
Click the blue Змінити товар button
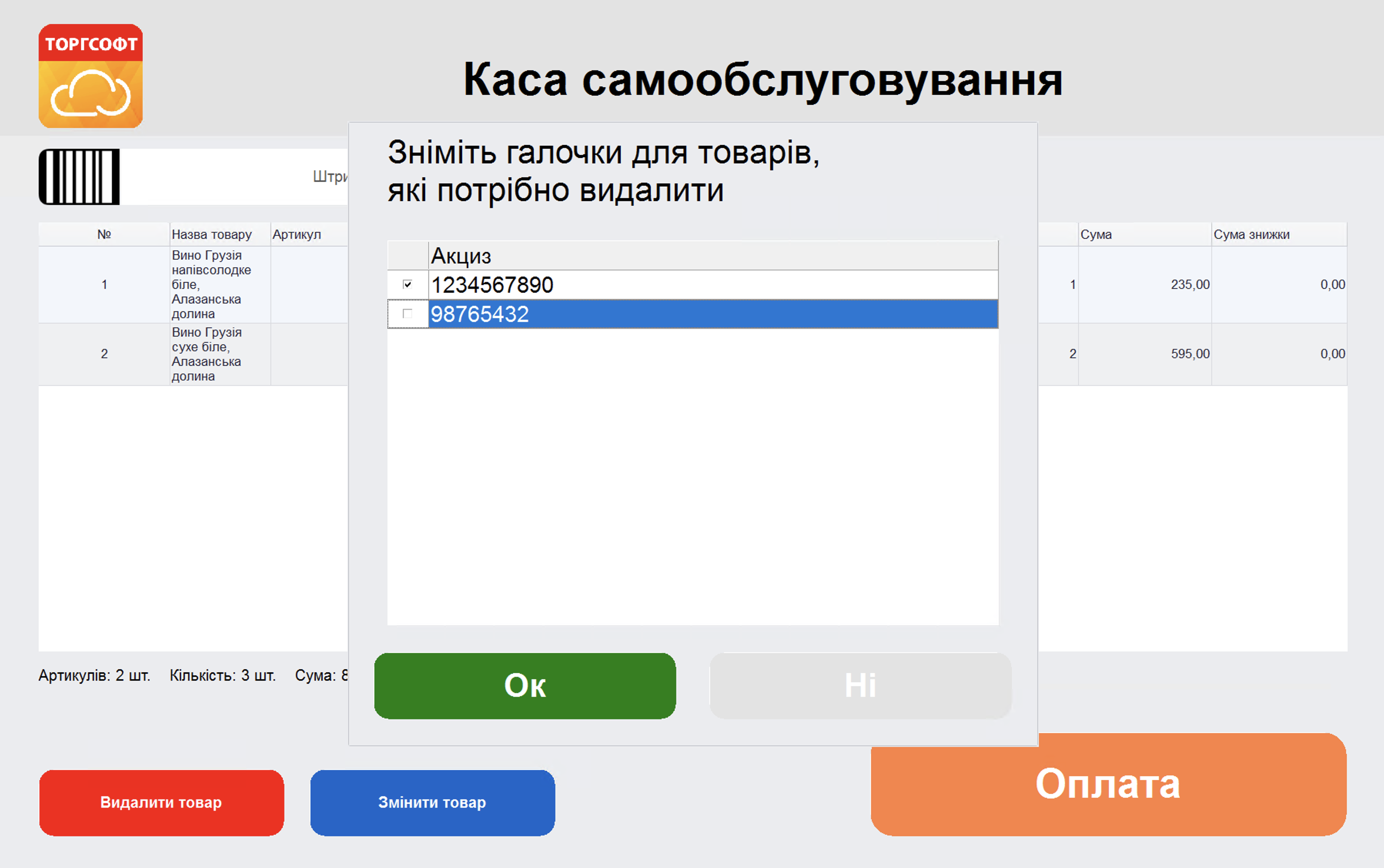click(x=432, y=802)
